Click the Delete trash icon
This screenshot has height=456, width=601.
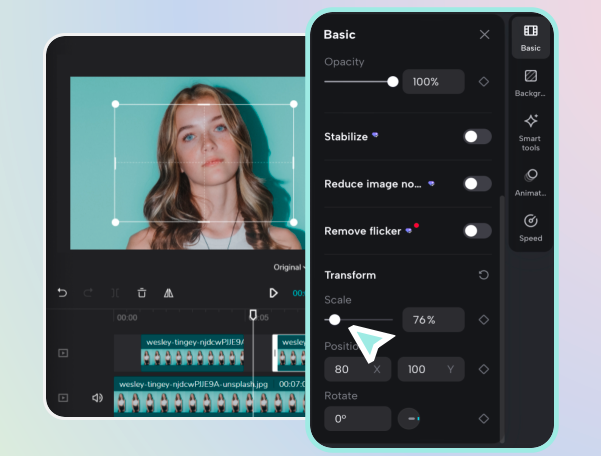tap(142, 293)
